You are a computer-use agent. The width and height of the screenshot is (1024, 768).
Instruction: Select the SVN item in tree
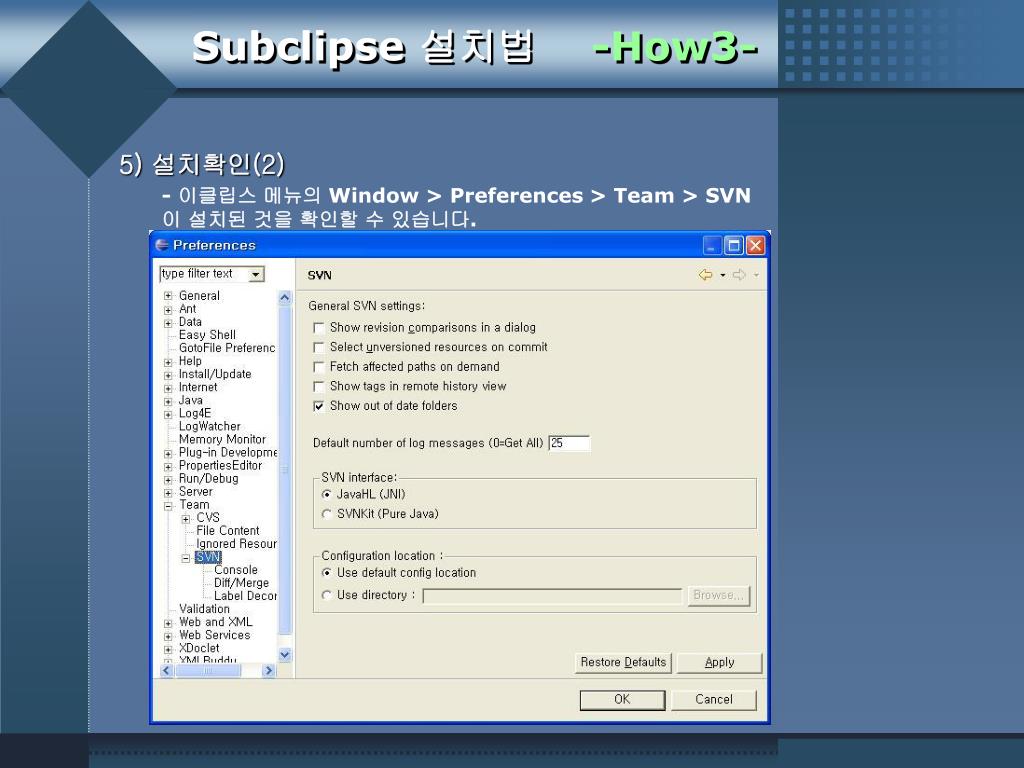coord(208,557)
